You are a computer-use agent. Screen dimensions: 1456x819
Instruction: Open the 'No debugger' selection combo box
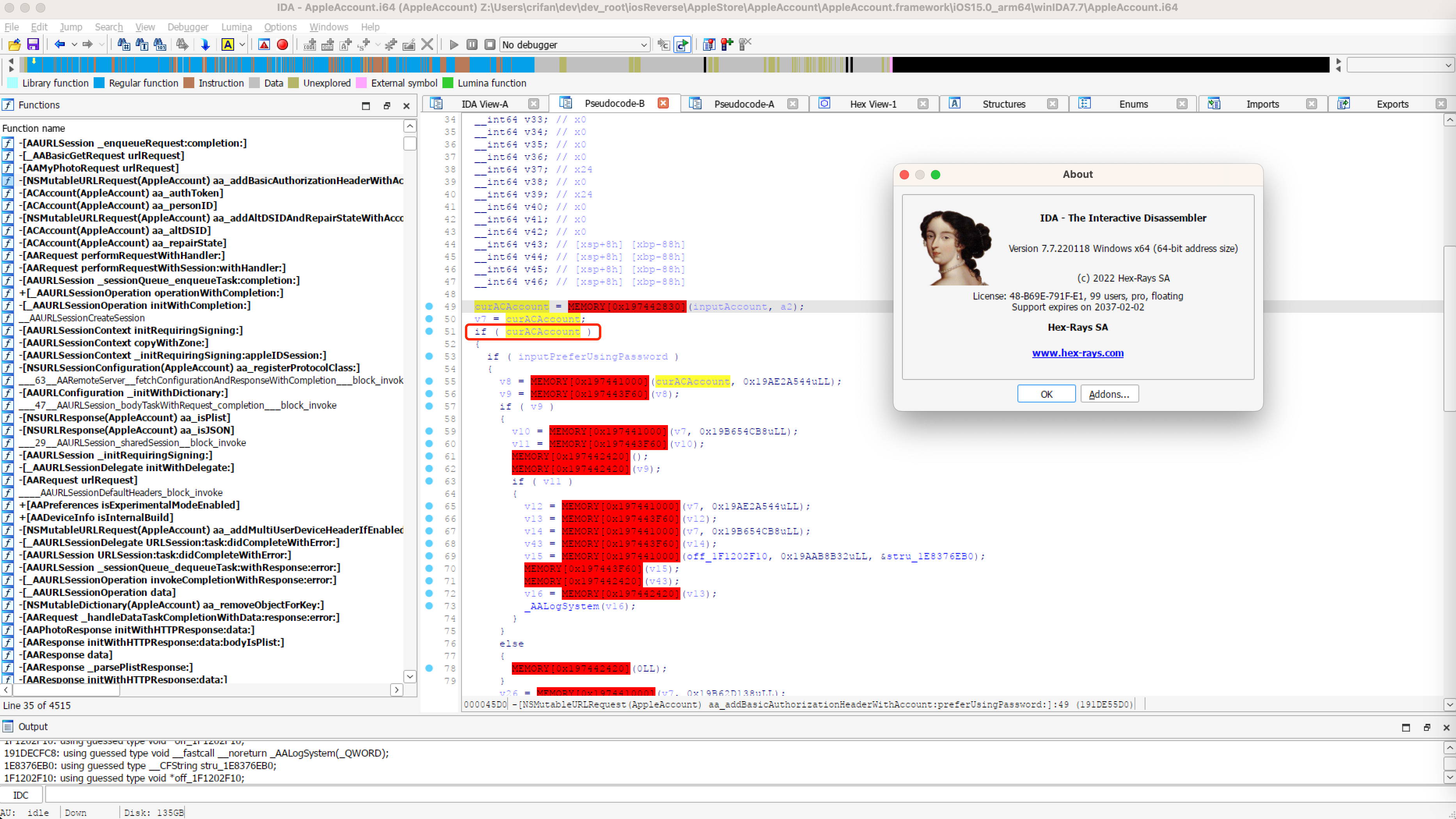574,44
